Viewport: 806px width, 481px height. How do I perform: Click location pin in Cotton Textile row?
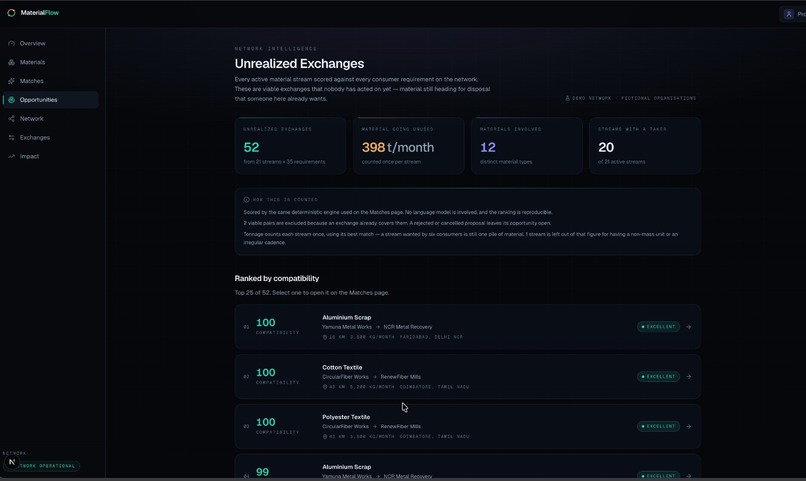325,387
